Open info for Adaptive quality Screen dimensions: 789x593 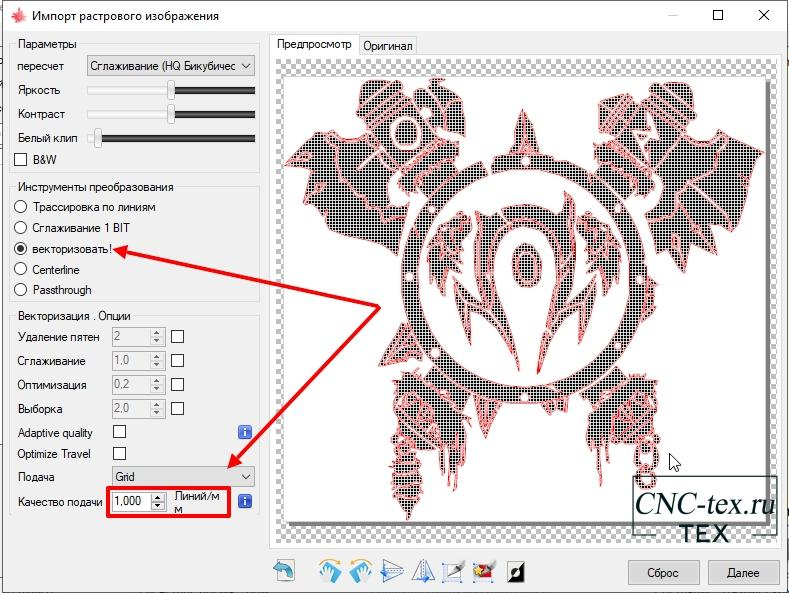[x=245, y=432]
